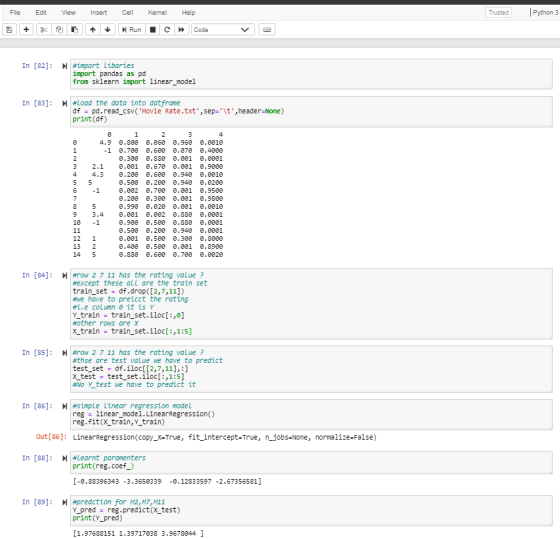The image size is (560, 539).
Task: Click inside the pd.read_csv code cell
Action: pyautogui.click(x=311, y=111)
